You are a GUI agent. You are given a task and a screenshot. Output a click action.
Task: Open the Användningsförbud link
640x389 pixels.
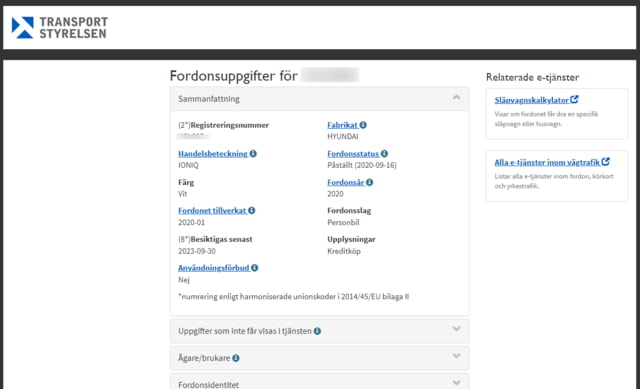(213, 268)
